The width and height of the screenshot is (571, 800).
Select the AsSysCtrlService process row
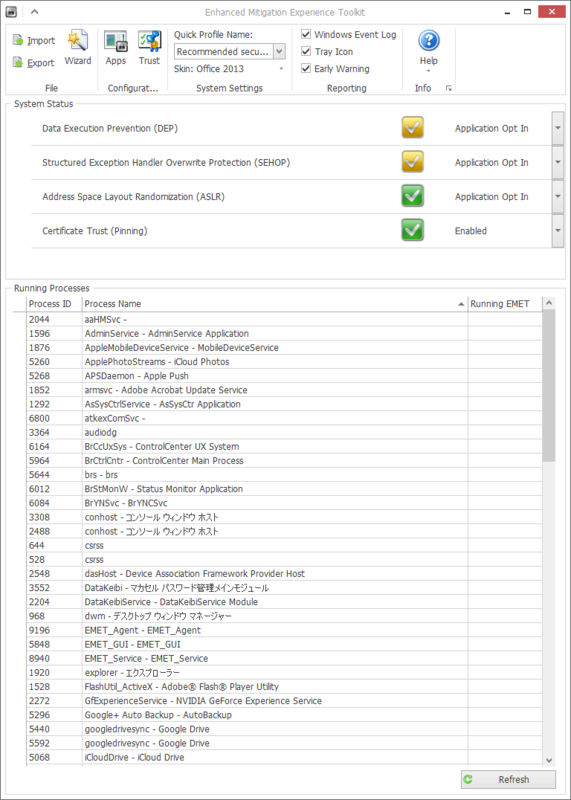(285, 404)
